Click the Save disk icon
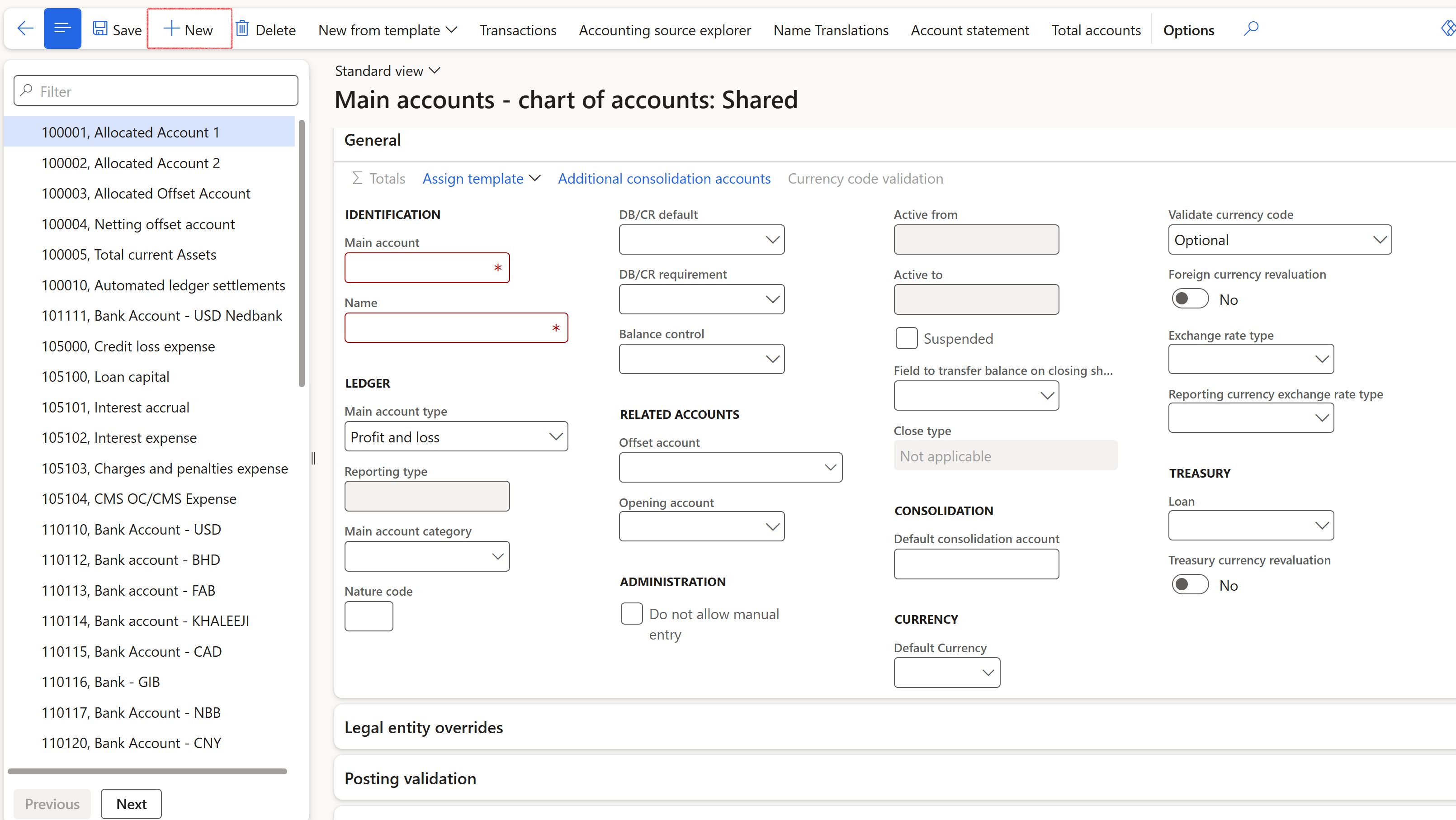Viewport: 1456px width, 820px height. [100, 28]
